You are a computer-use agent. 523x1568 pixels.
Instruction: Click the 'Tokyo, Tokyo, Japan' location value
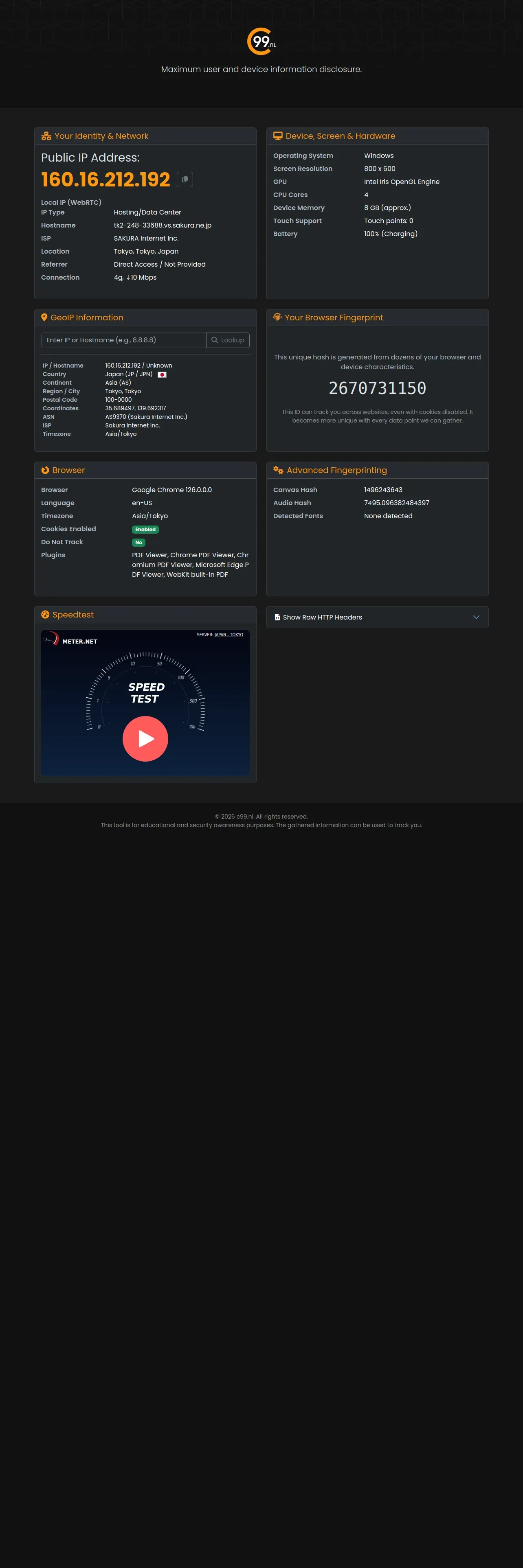click(x=146, y=252)
